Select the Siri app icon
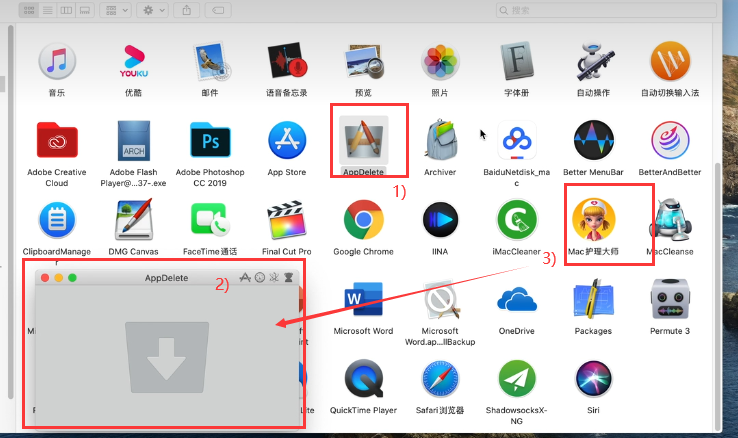The height and width of the screenshot is (438, 738). coord(594,379)
